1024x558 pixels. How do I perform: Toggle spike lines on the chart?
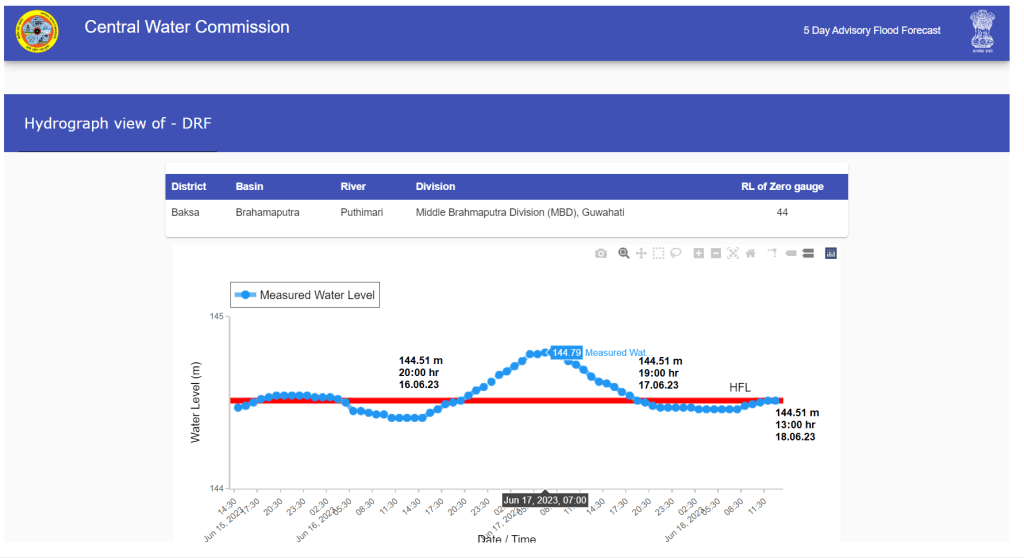point(772,254)
